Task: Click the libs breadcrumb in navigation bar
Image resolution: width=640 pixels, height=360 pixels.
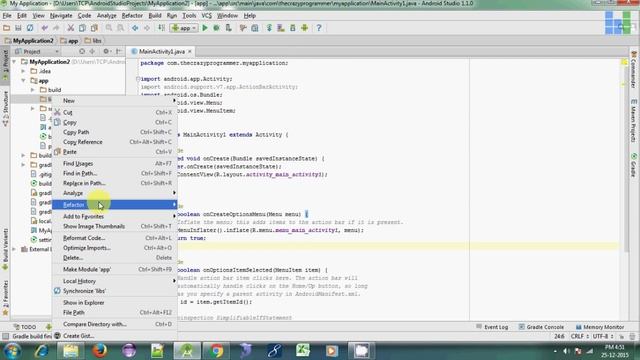Action: coord(93,41)
